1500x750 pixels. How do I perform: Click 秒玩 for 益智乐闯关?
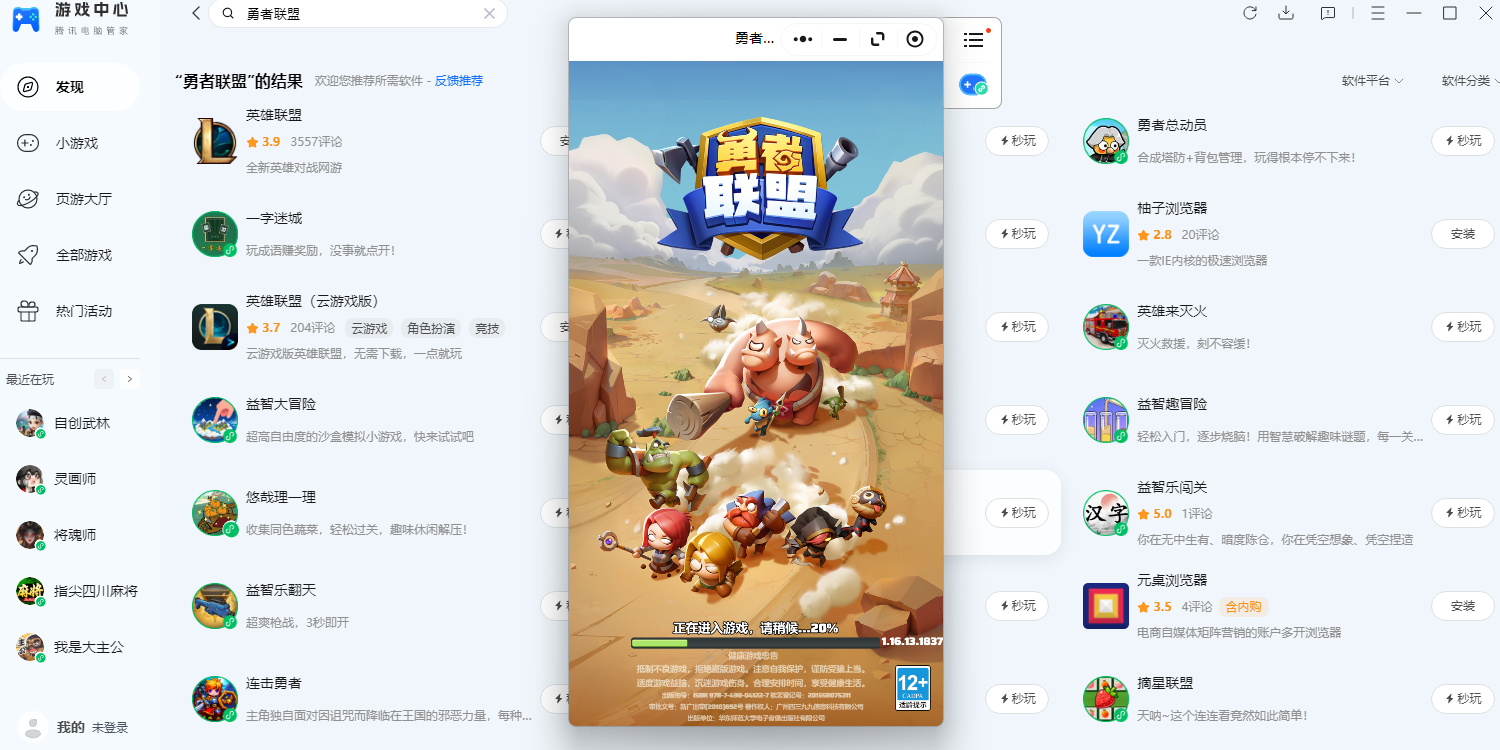click(x=1463, y=513)
